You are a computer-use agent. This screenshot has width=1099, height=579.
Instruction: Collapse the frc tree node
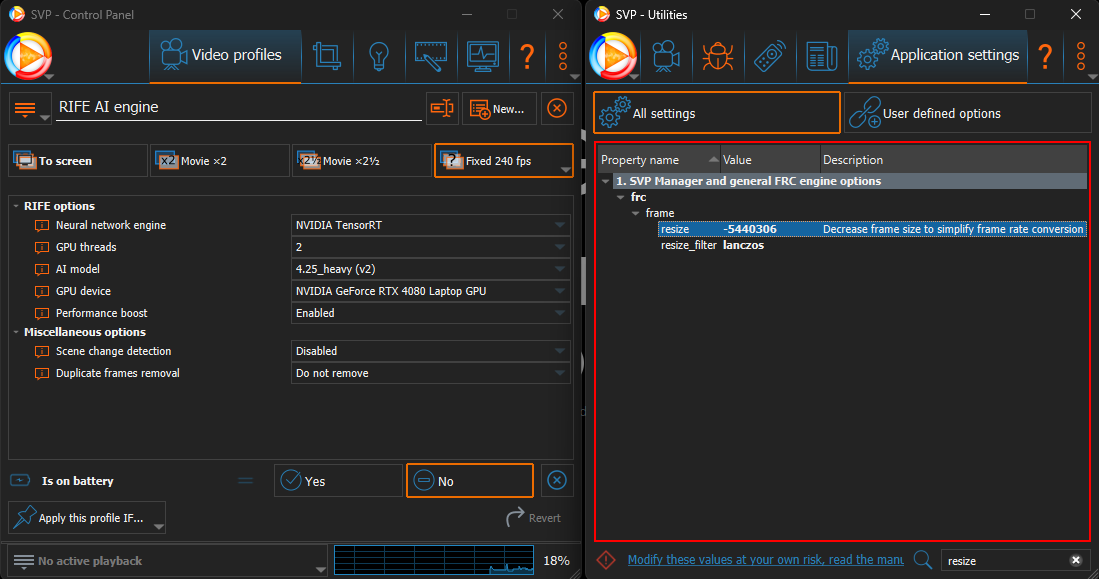pos(620,197)
